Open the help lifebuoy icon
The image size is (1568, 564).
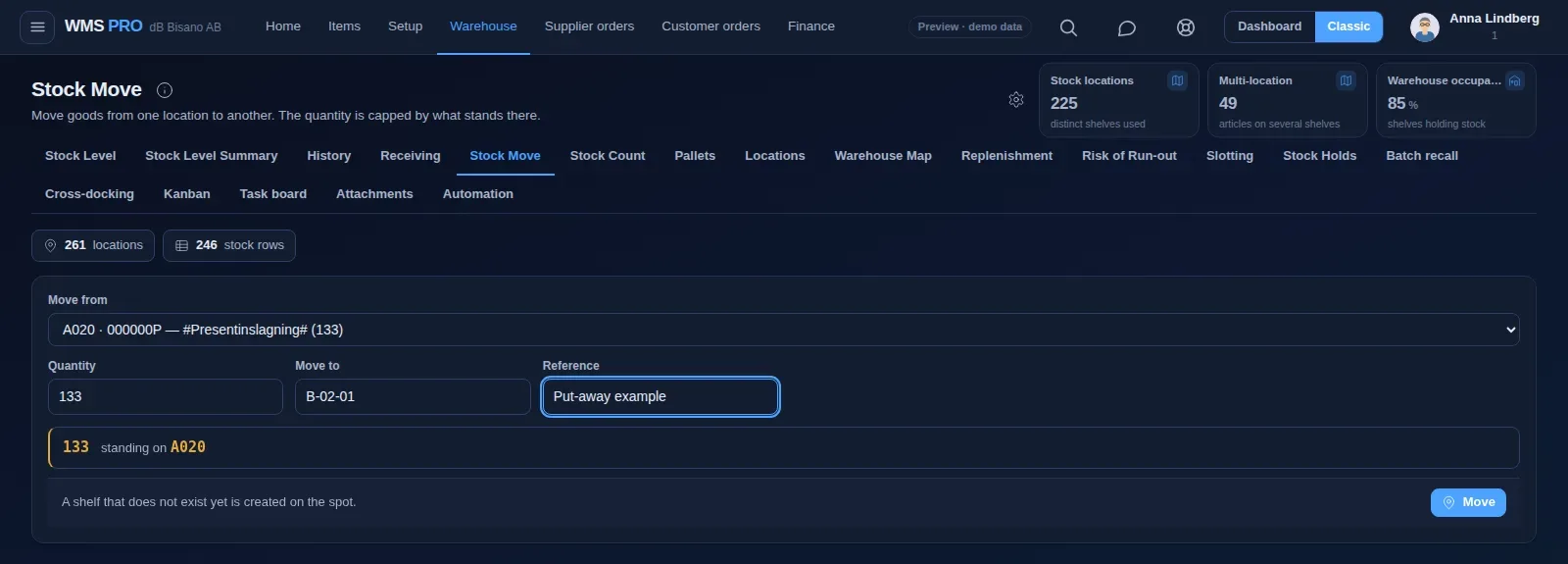pos(1186,27)
